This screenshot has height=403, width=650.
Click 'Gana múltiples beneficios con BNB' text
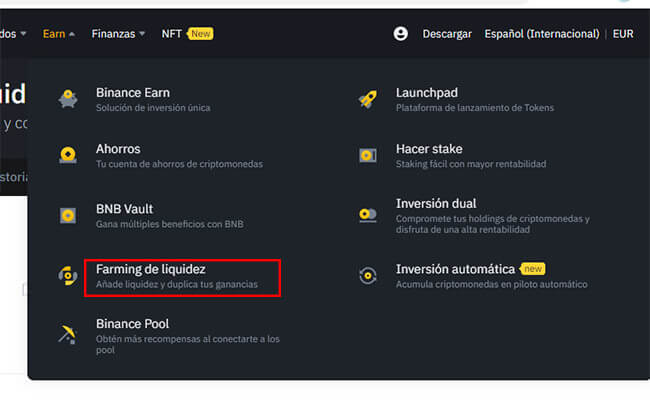point(170,224)
